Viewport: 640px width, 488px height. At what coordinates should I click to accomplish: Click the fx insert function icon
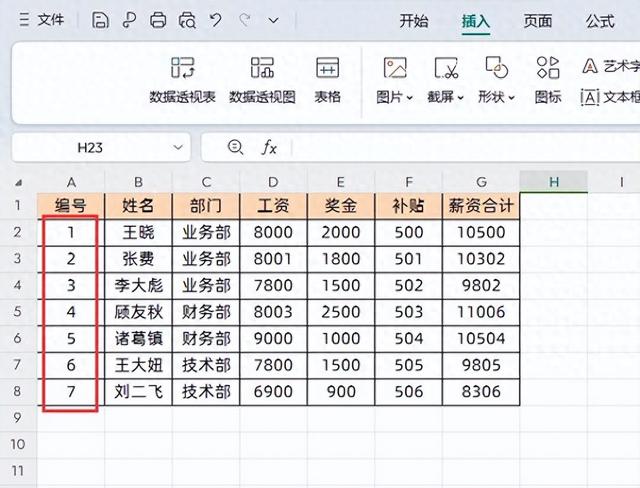(269, 147)
